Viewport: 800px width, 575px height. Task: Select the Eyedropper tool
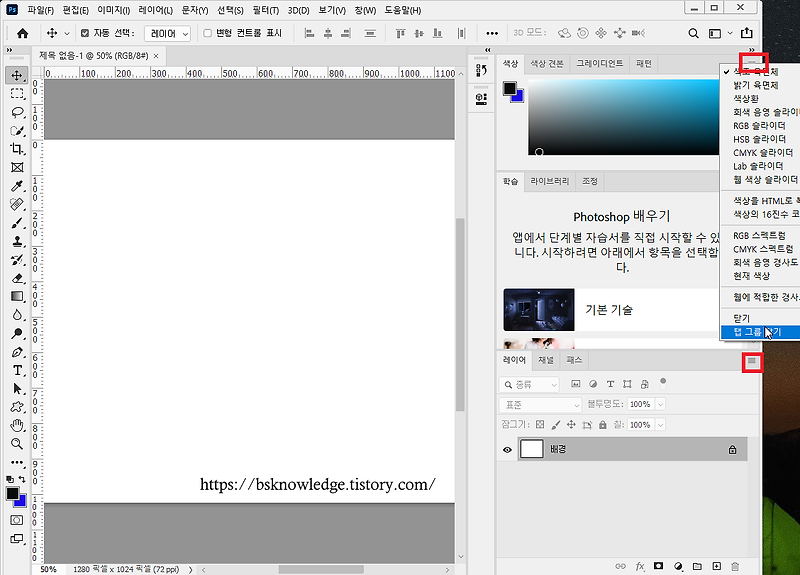17,186
